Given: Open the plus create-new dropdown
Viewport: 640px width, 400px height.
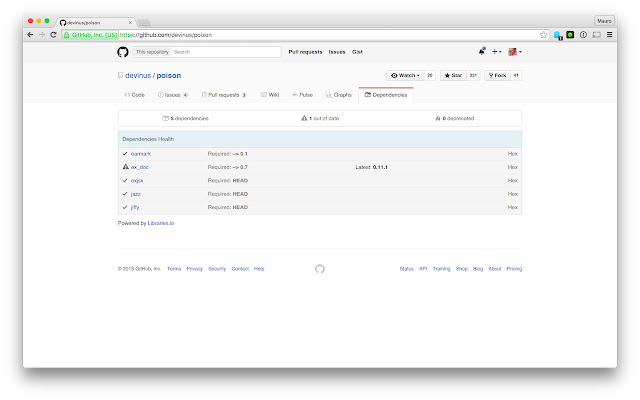Looking at the screenshot, I should (496, 52).
